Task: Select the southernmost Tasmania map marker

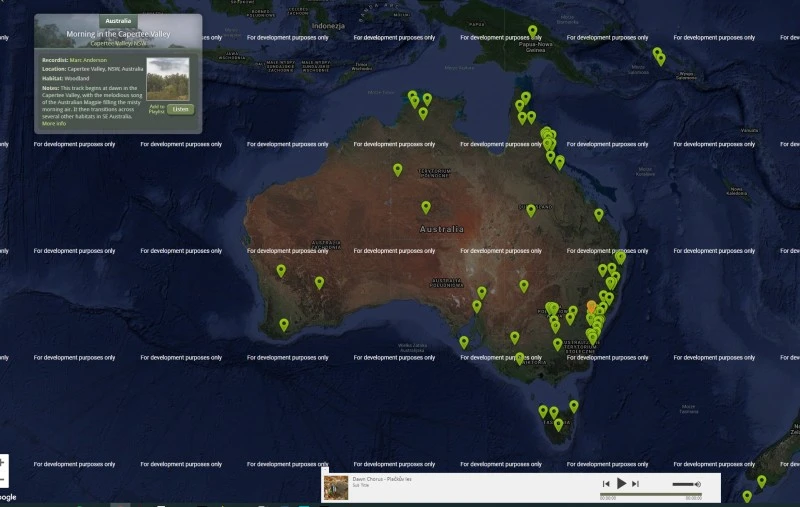Action: coord(558,422)
